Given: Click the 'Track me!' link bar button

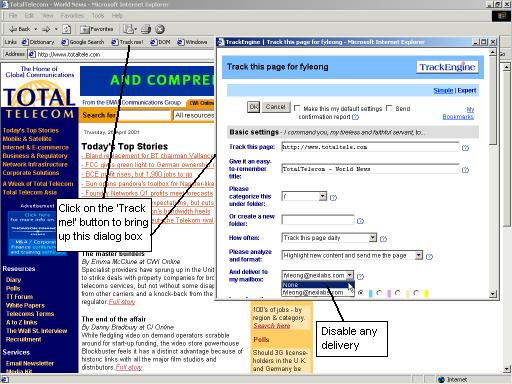Looking at the screenshot, I should tap(127, 42).
